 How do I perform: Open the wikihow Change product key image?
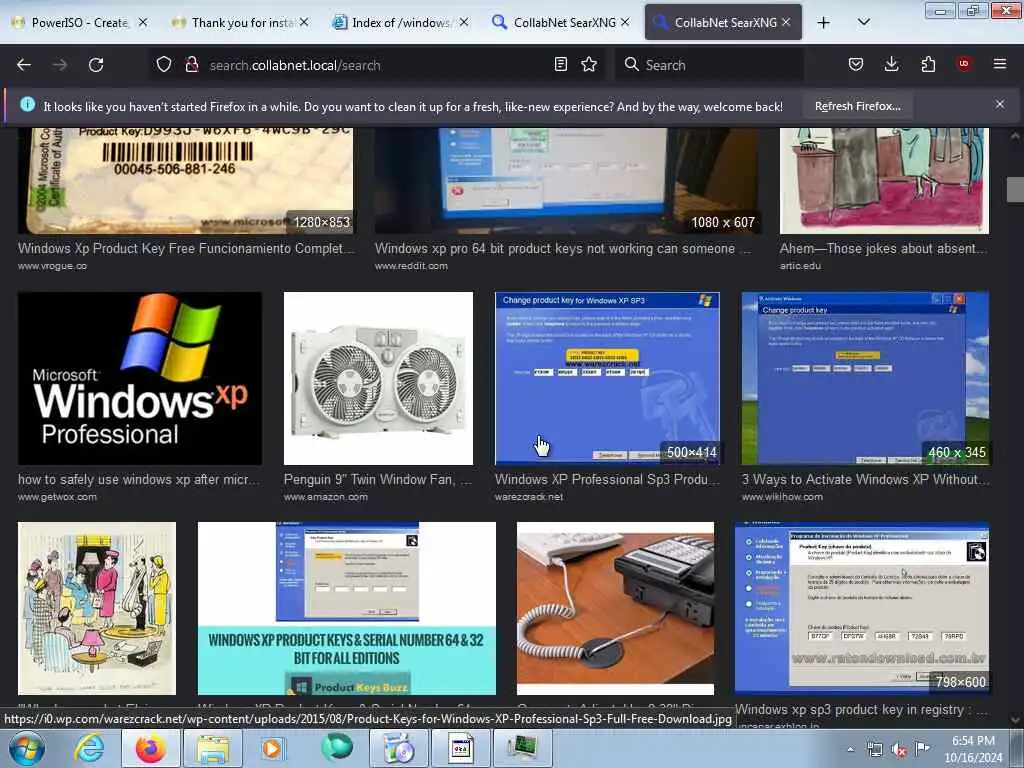tap(865, 378)
